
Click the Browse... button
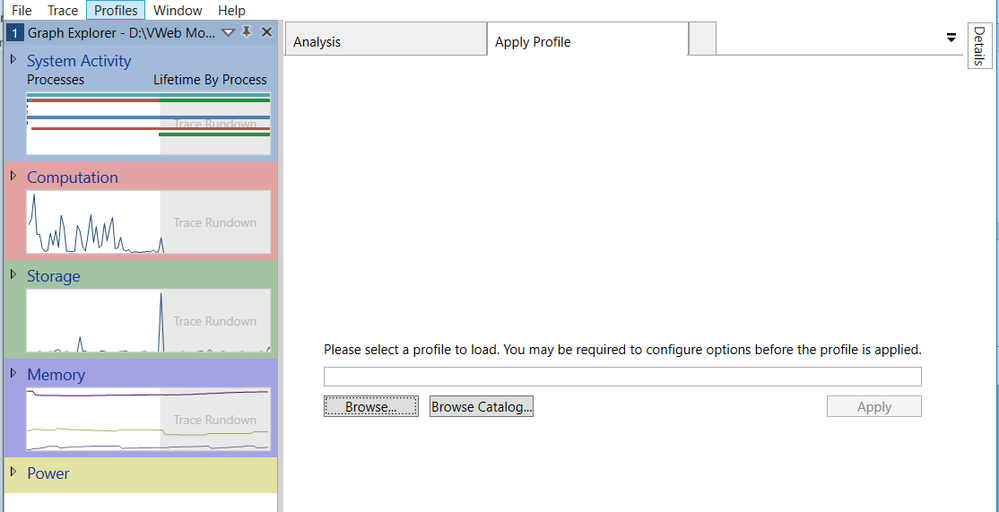[371, 406]
